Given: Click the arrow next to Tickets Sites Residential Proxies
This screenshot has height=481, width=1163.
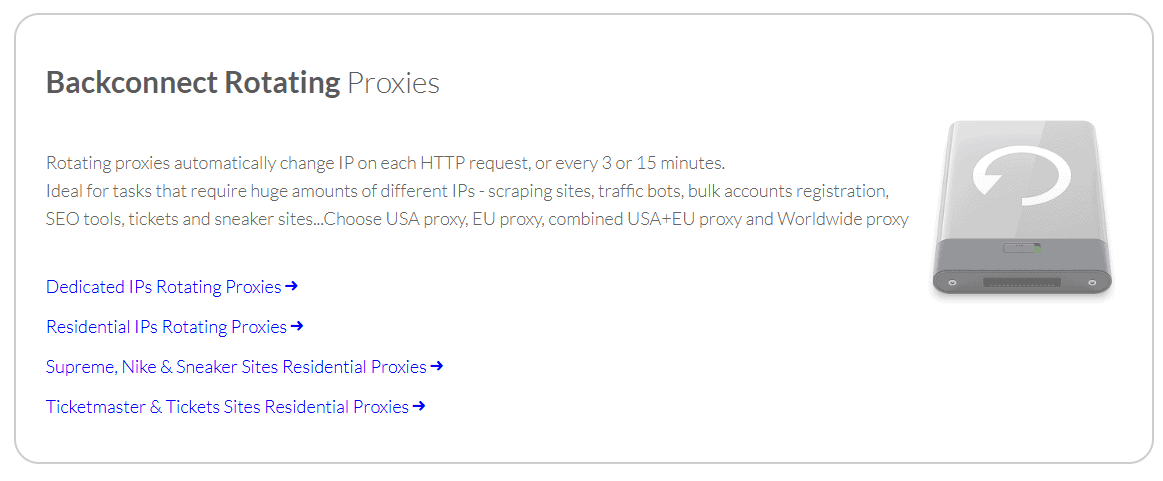Looking at the screenshot, I should pos(419,406).
